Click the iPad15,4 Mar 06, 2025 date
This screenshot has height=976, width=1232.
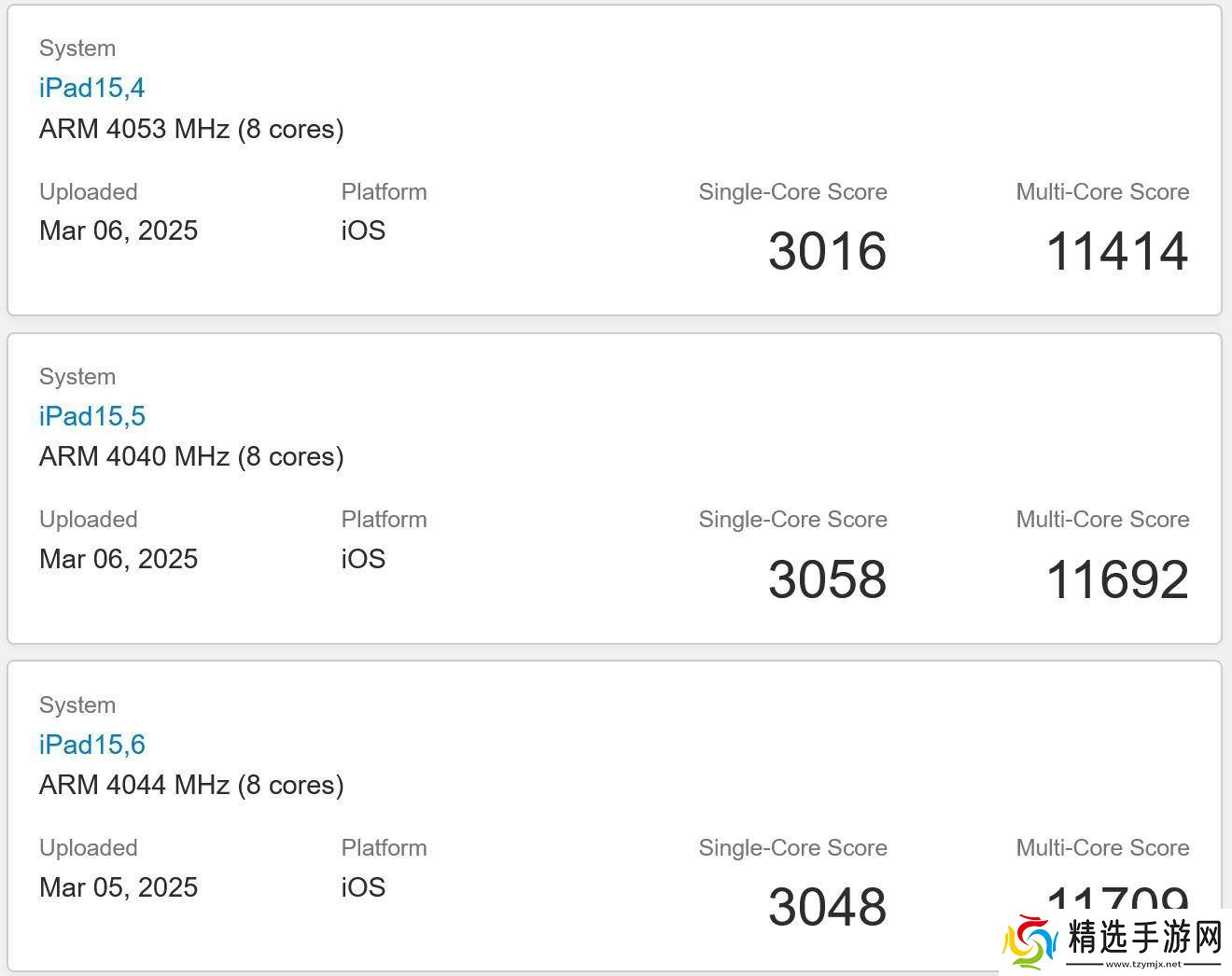pos(119,230)
